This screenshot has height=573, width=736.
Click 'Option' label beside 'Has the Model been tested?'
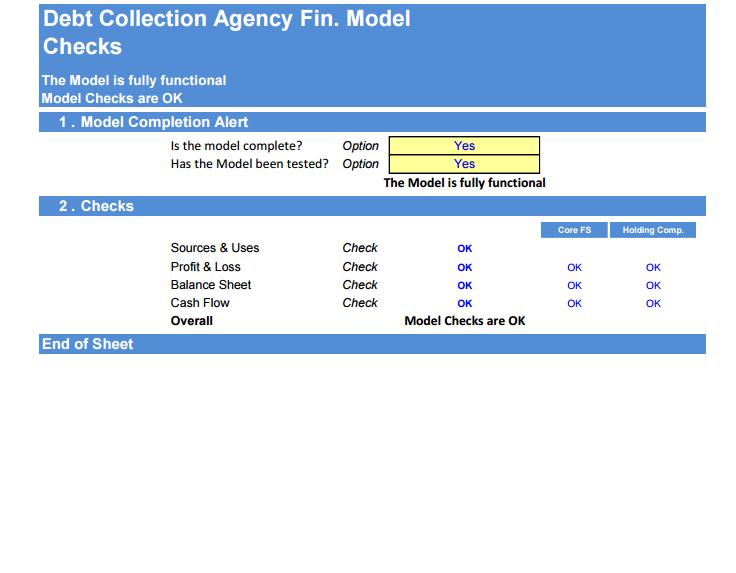coord(360,164)
